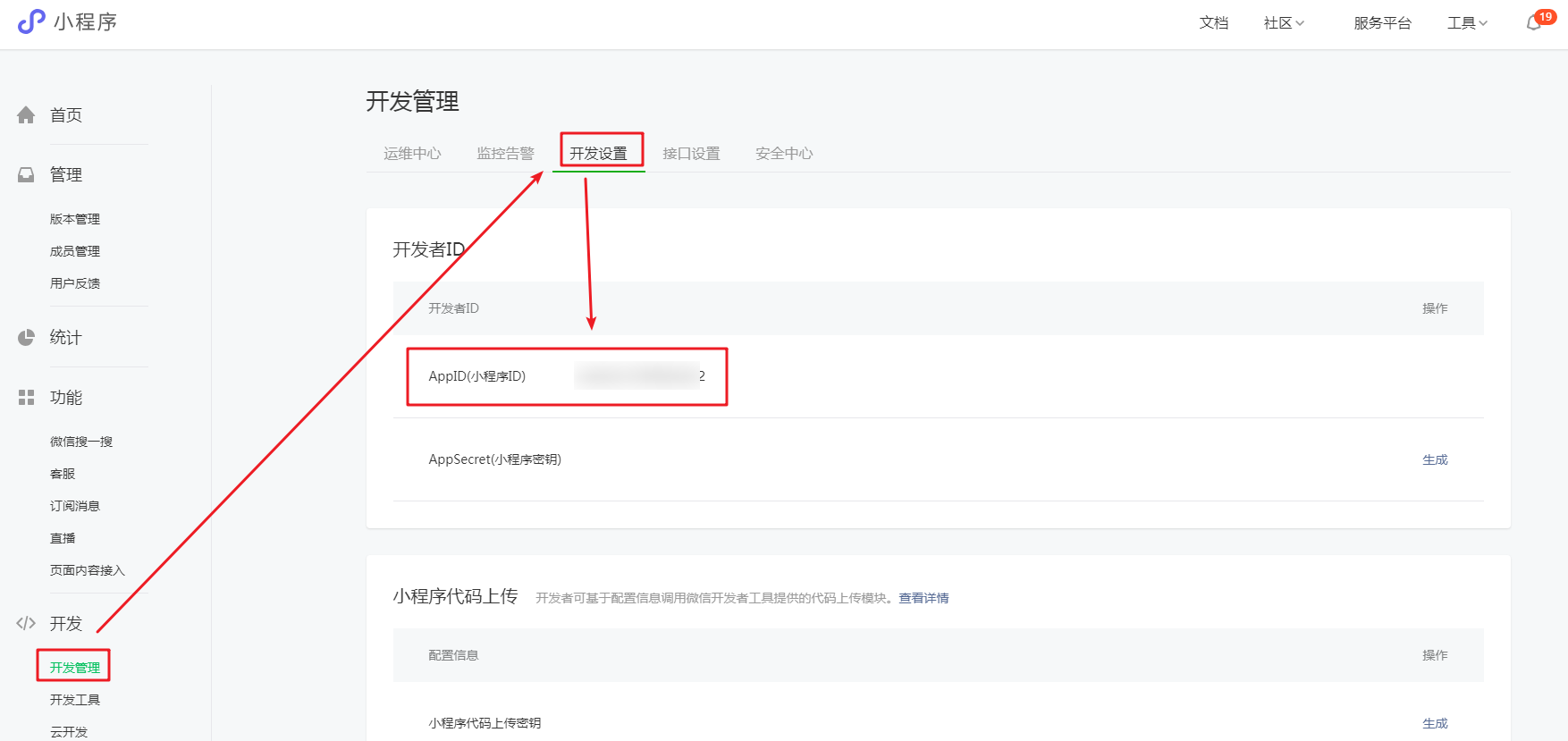Open 开发工具 in the sidebar
This screenshot has height=741, width=1568.
click(x=75, y=700)
